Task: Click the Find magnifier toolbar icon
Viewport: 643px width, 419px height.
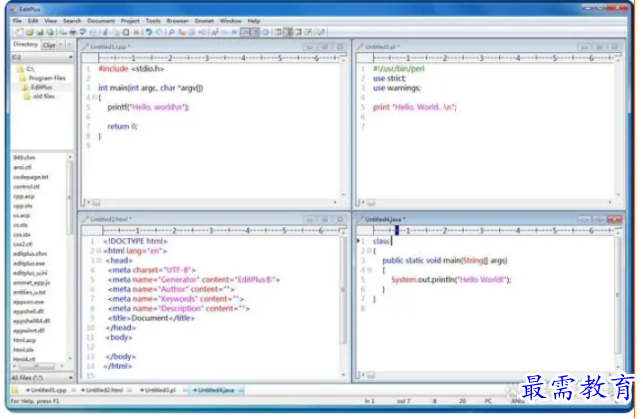Action: [171, 32]
